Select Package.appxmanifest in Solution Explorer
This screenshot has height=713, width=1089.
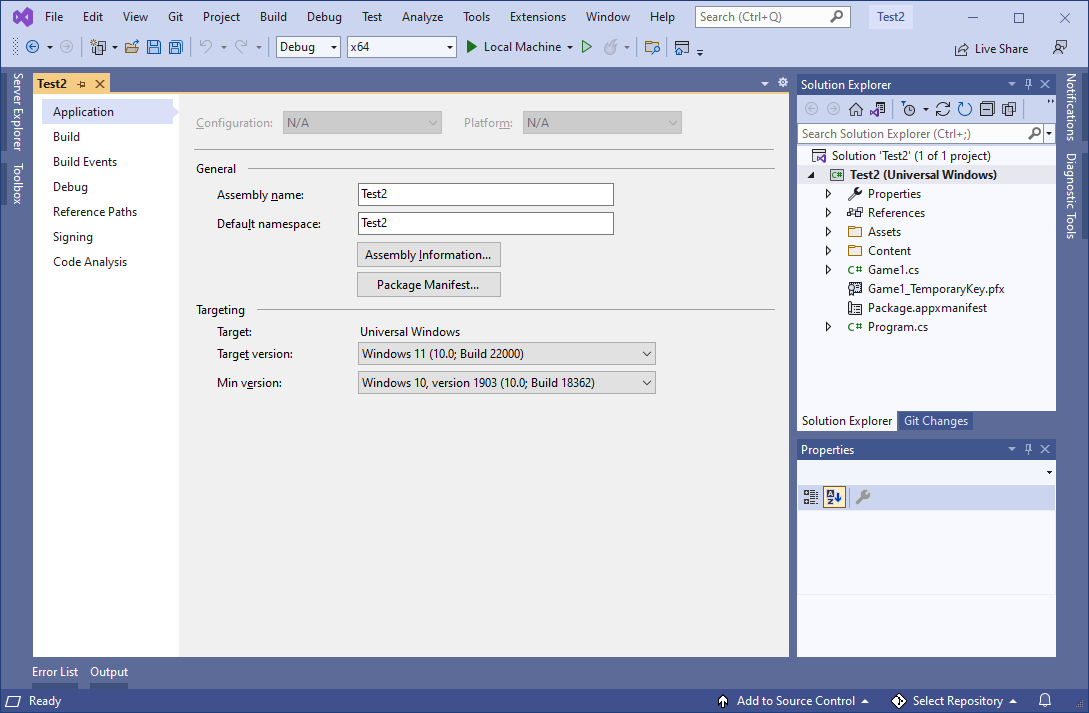(x=926, y=308)
